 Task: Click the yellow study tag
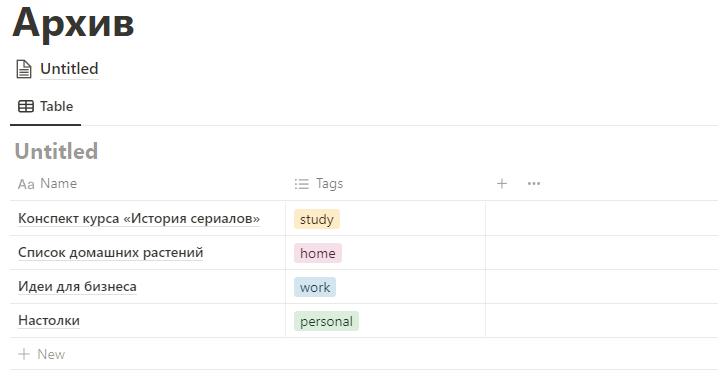317,219
